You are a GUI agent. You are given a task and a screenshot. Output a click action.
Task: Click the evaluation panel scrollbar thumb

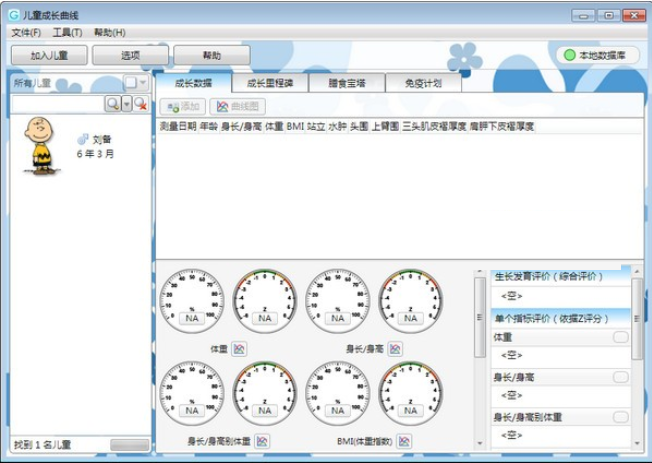pos(637,319)
